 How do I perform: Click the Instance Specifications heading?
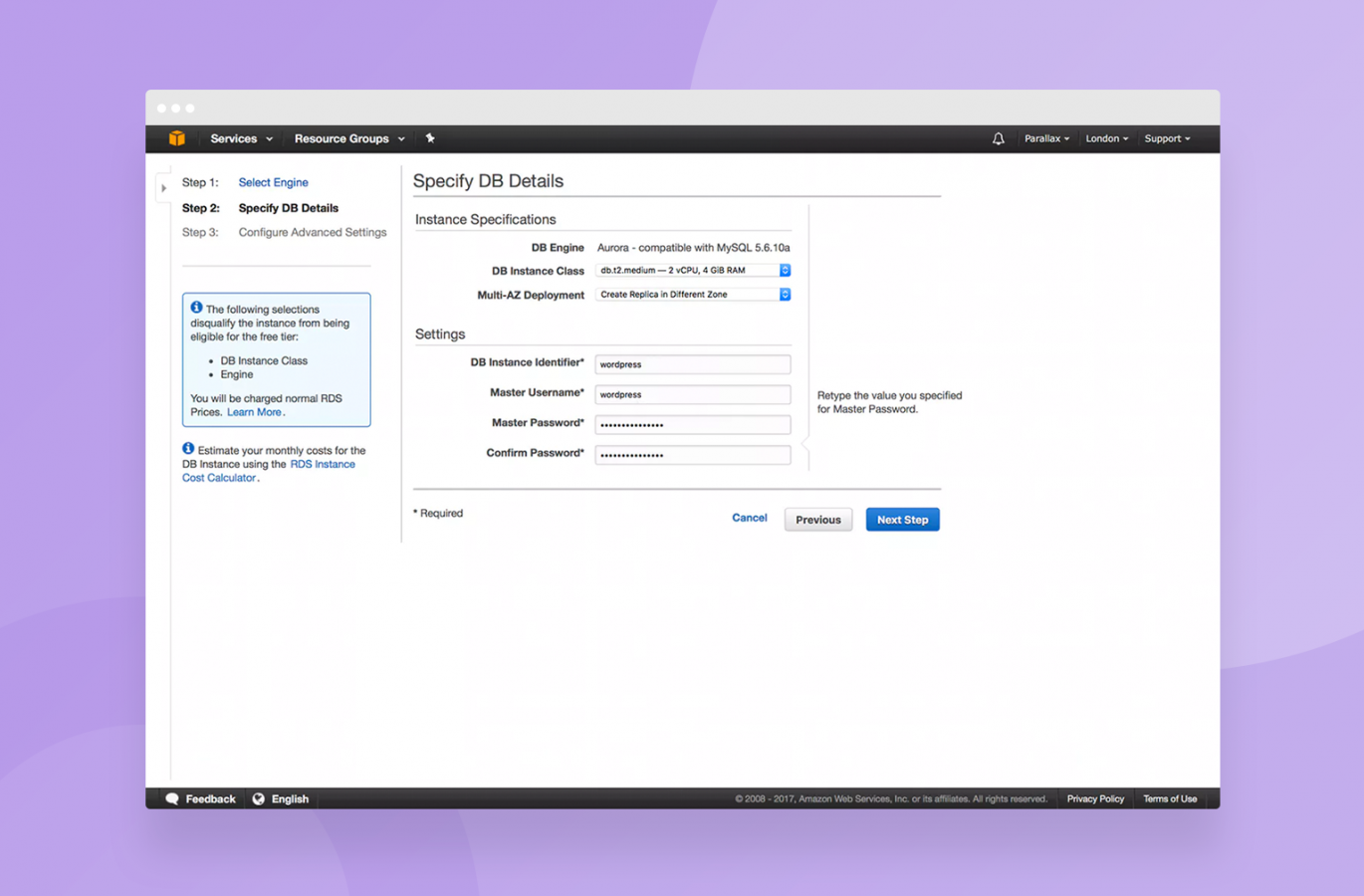coord(485,220)
